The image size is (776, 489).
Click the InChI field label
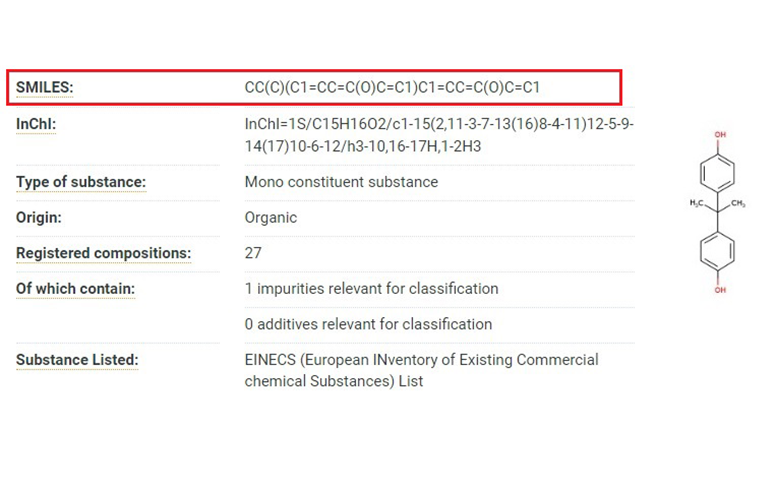pos(36,124)
